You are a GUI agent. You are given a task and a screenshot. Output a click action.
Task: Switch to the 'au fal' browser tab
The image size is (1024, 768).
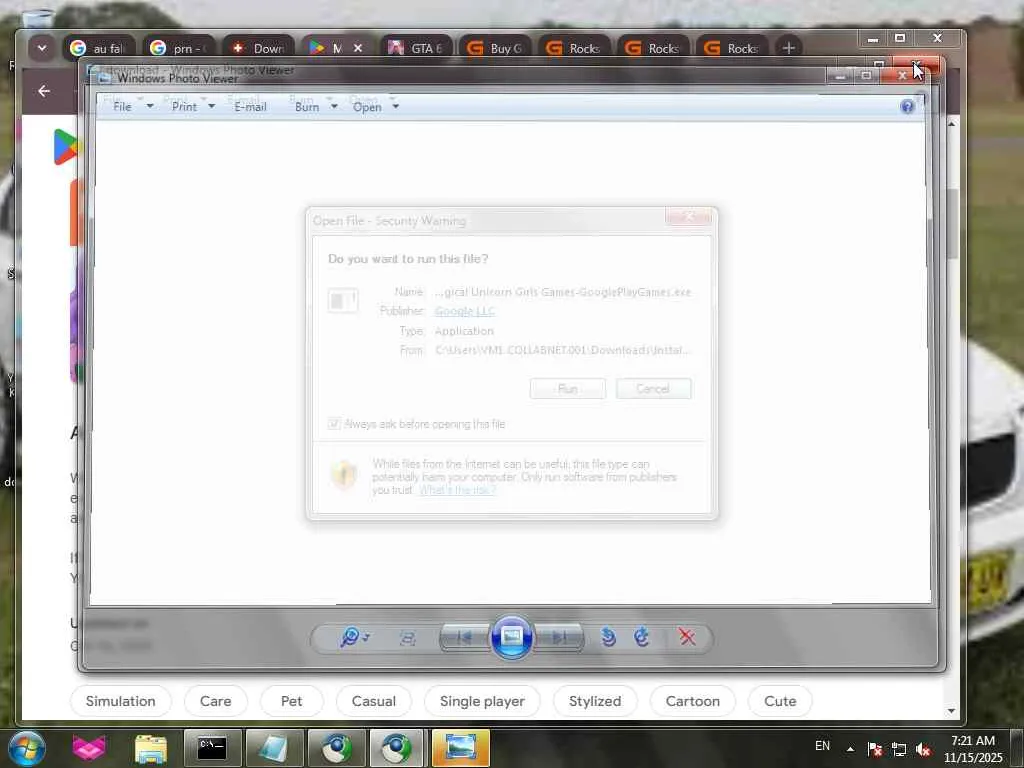99,48
